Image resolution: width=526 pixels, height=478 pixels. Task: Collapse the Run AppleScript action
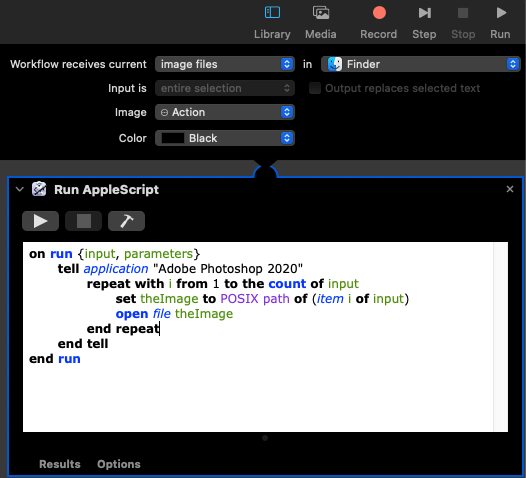(20, 189)
